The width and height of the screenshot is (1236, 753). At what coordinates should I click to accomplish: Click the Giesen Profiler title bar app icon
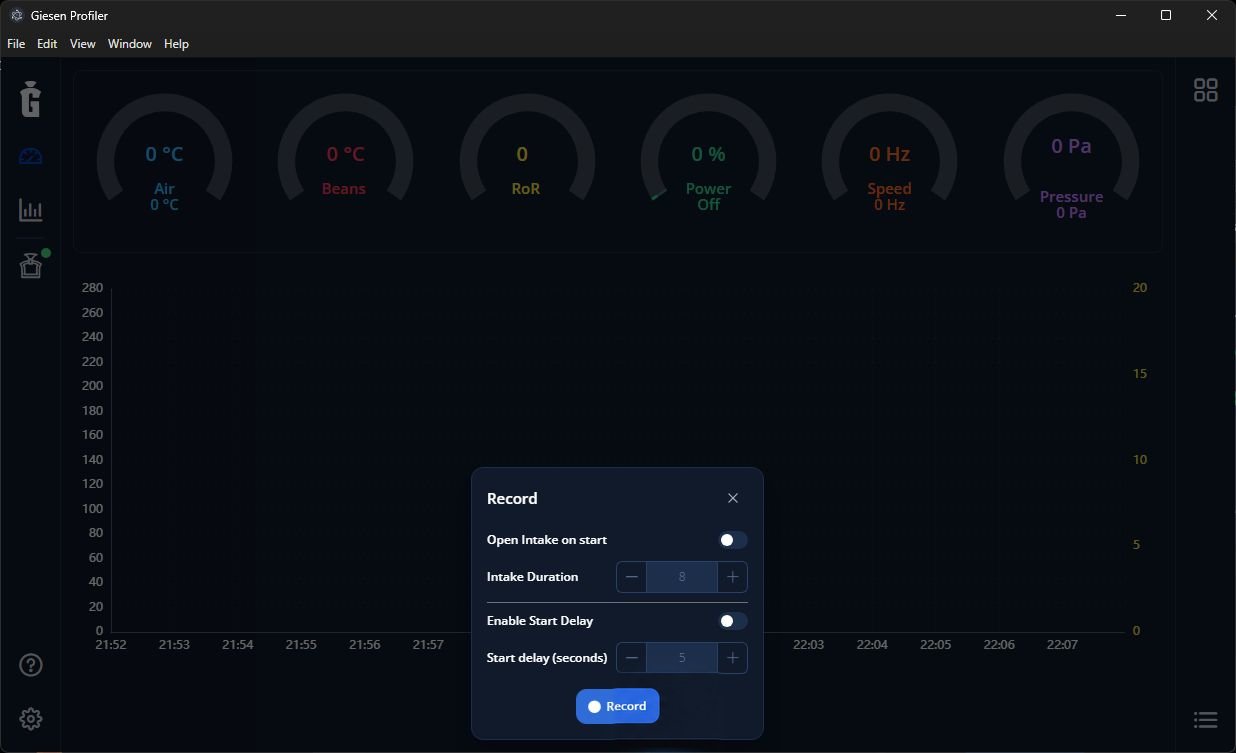[x=16, y=15]
